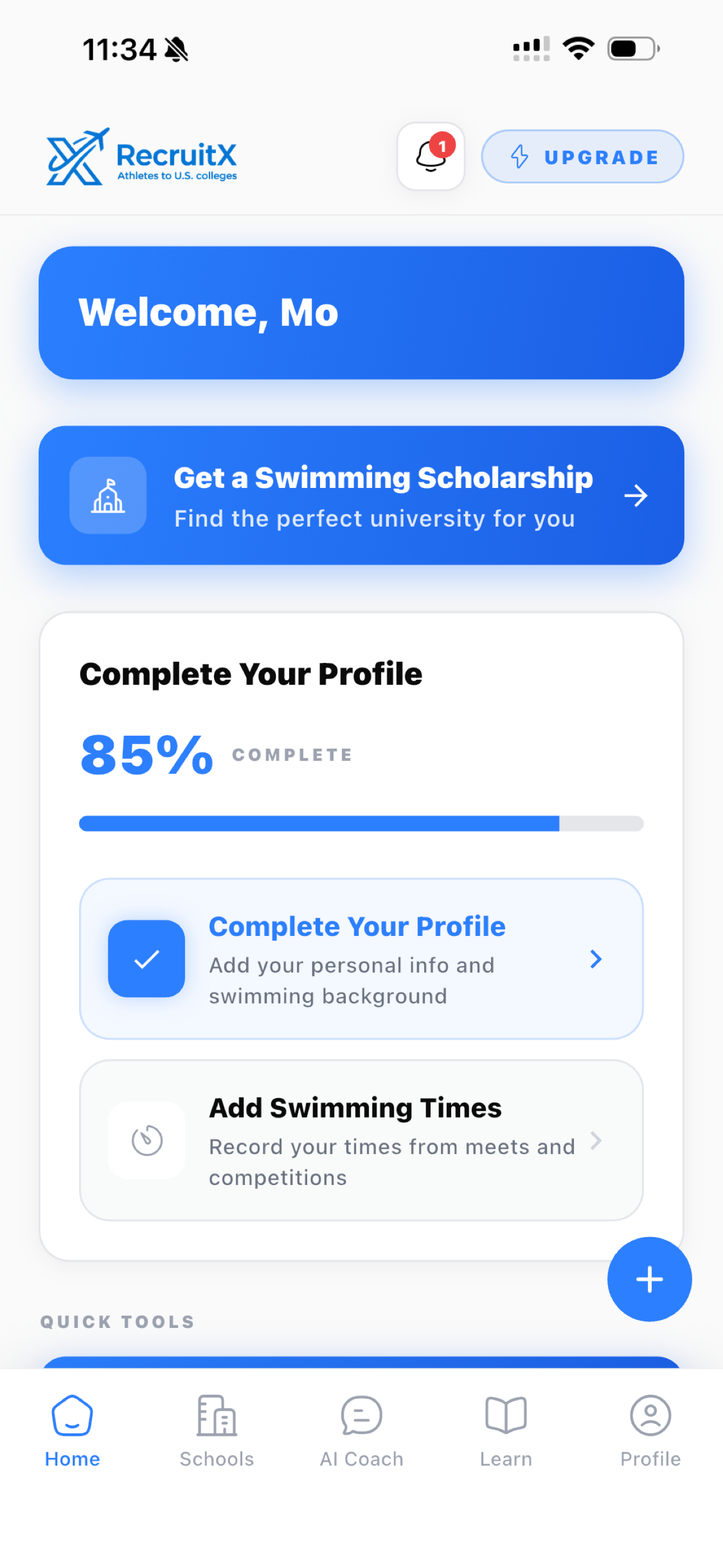Open notifications via the bell icon
The height and width of the screenshot is (1568, 723).
pyautogui.click(x=430, y=156)
